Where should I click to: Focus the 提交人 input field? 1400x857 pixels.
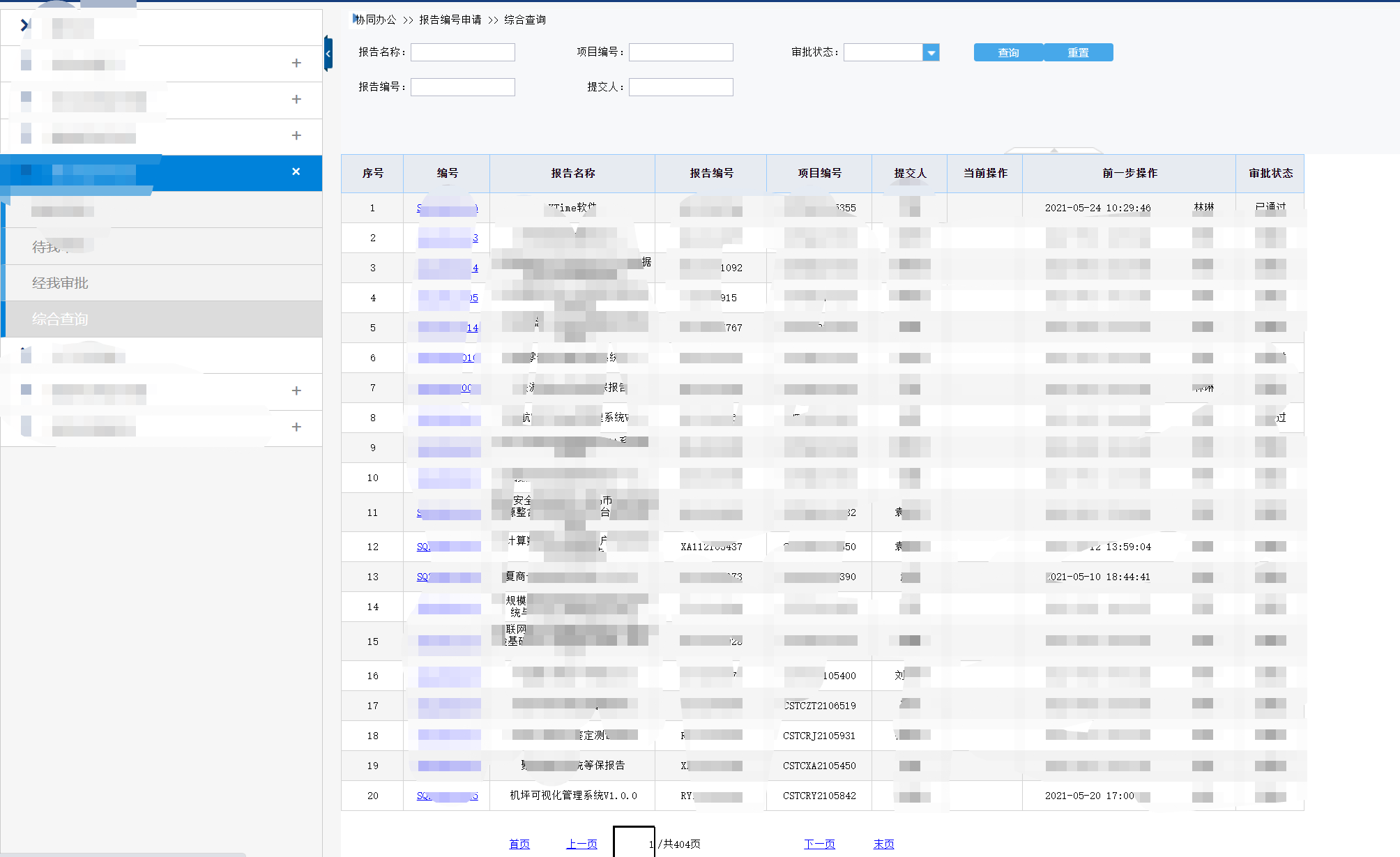[681, 87]
